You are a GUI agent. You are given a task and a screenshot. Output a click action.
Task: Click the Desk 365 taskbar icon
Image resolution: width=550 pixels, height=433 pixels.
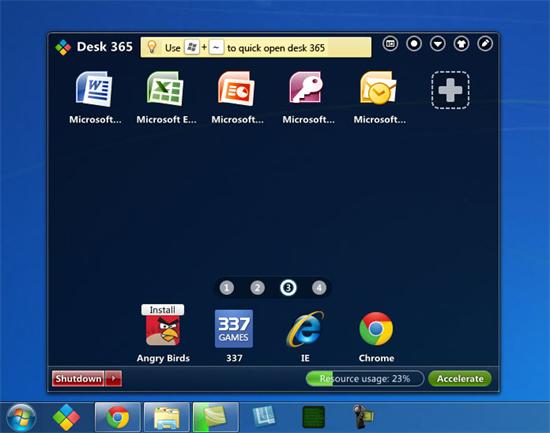(66, 418)
